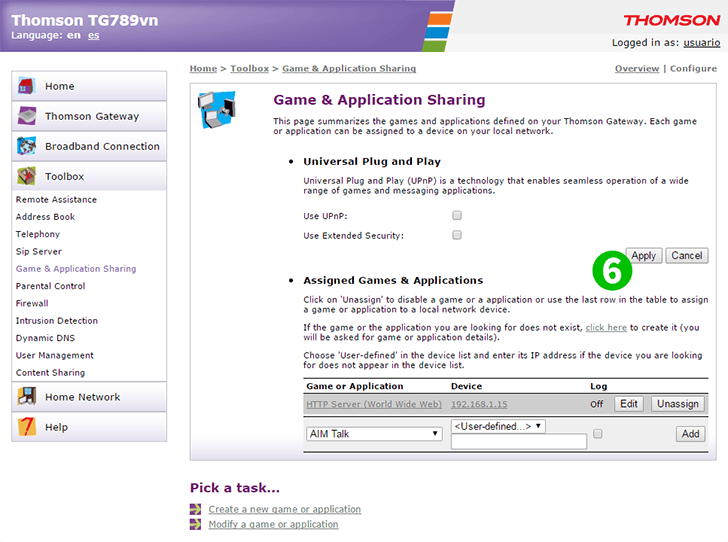Open the Thomson Gateway menu item

[x=89, y=116]
